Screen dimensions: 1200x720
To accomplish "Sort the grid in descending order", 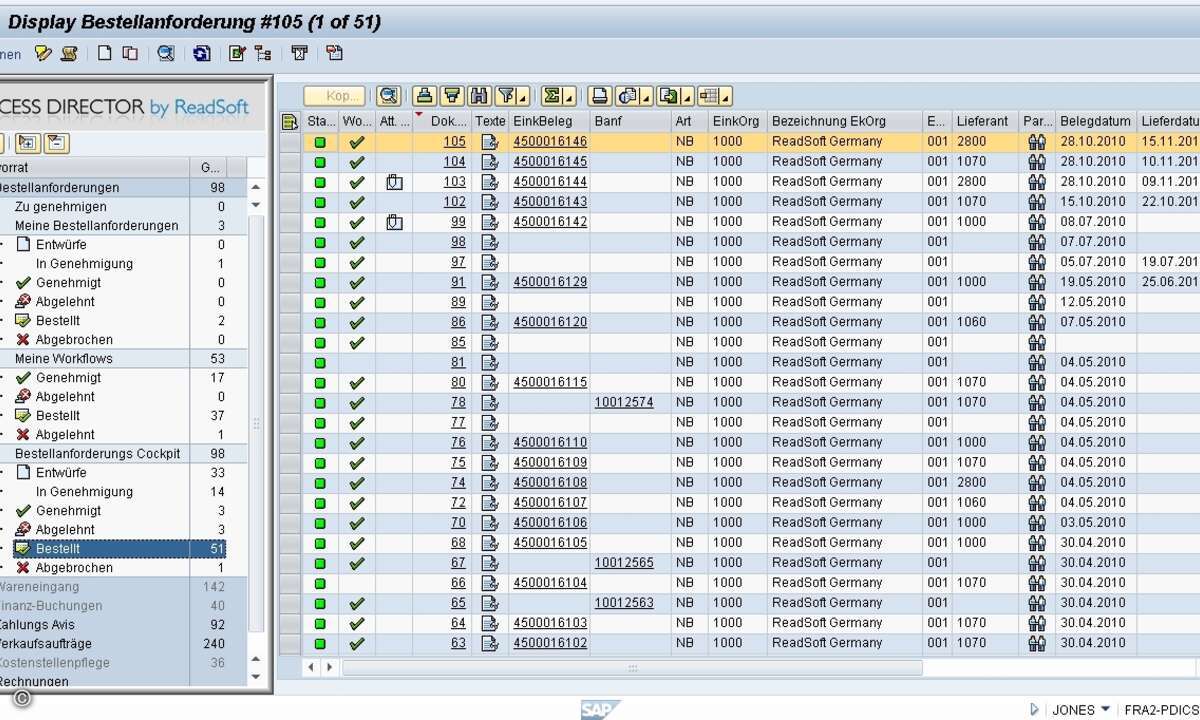I will 452,96.
